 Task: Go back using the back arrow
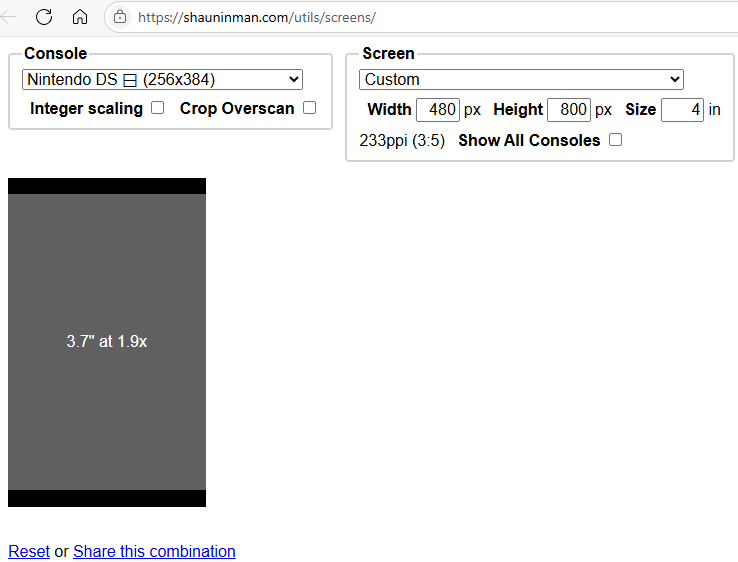(x=9, y=17)
